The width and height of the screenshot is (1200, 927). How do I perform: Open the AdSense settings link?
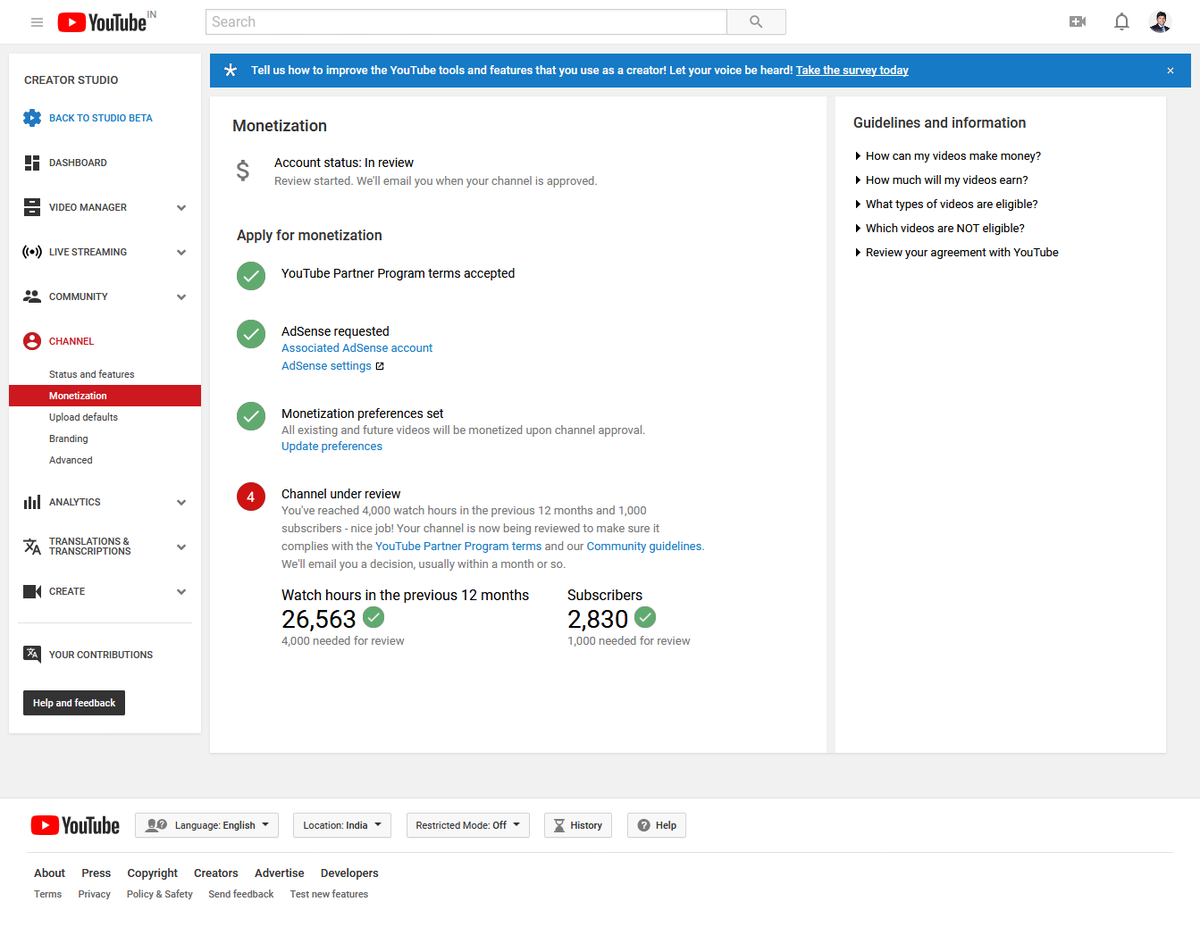point(326,366)
